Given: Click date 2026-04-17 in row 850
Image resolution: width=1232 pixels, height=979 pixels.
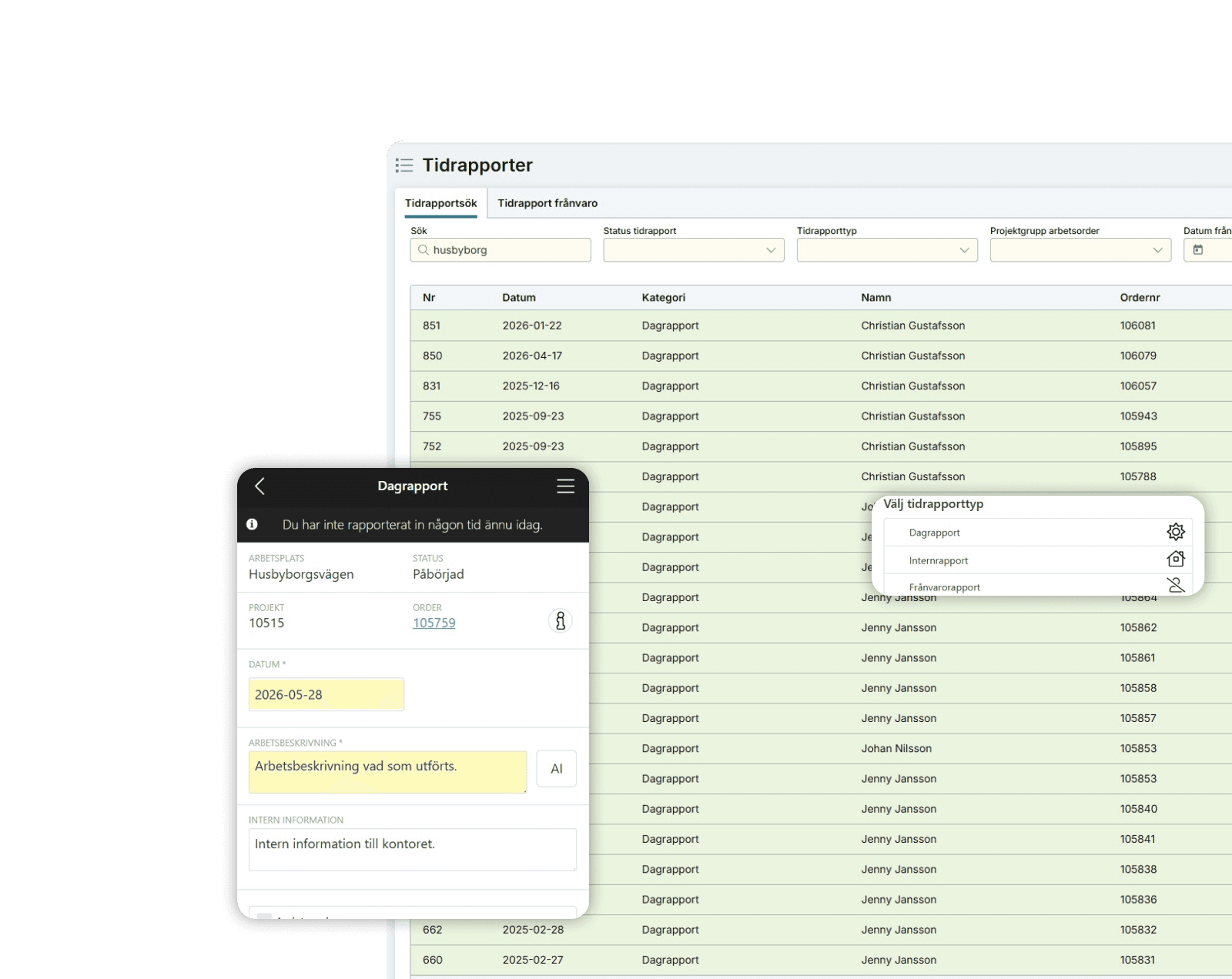Looking at the screenshot, I should (532, 356).
